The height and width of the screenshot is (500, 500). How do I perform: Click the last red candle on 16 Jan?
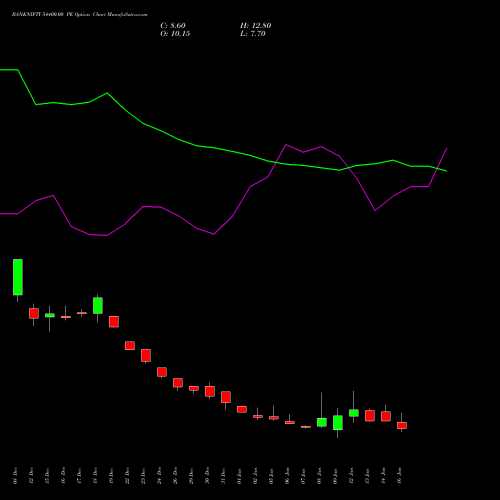[402, 425]
